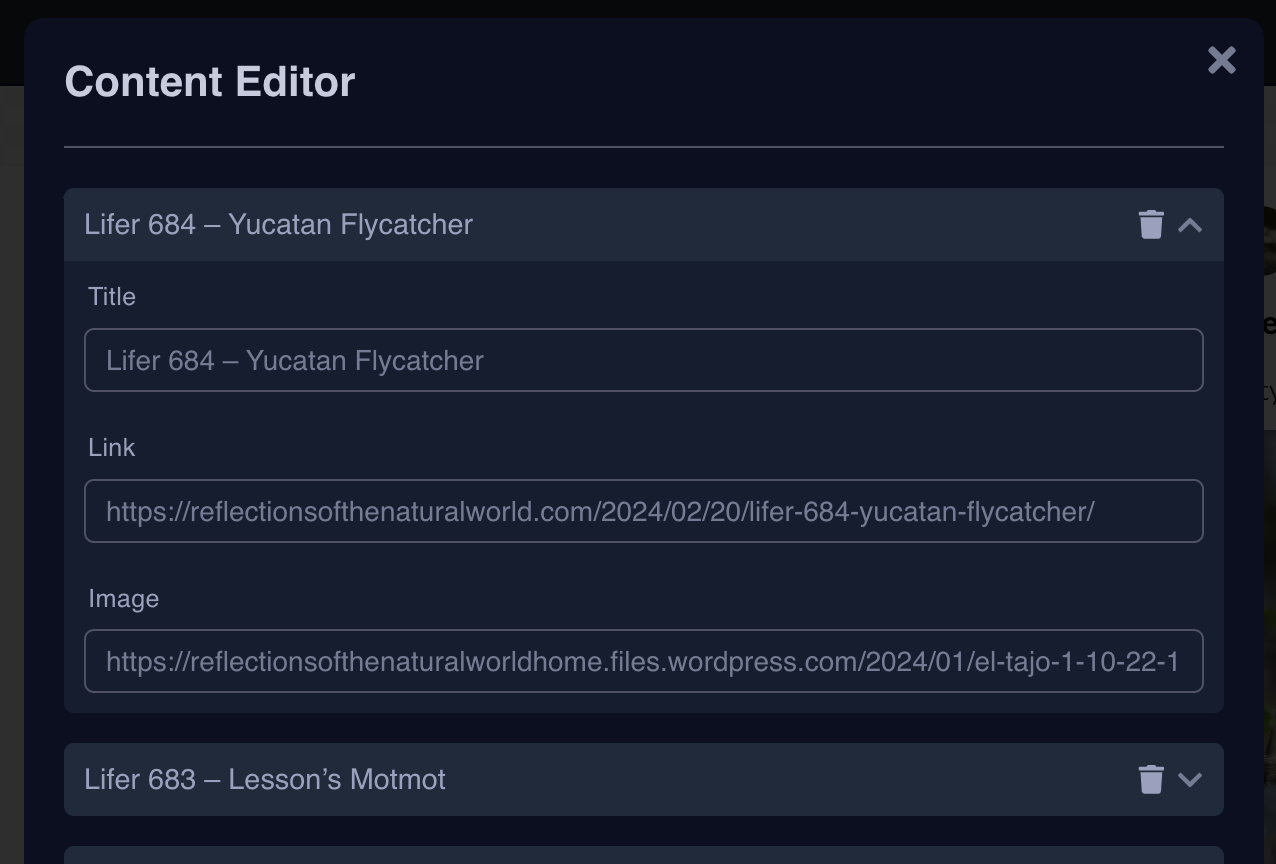Click the divider line under Content Editor heading
Image resolution: width=1276 pixels, height=864 pixels.
pyautogui.click(x=643, y=147)
